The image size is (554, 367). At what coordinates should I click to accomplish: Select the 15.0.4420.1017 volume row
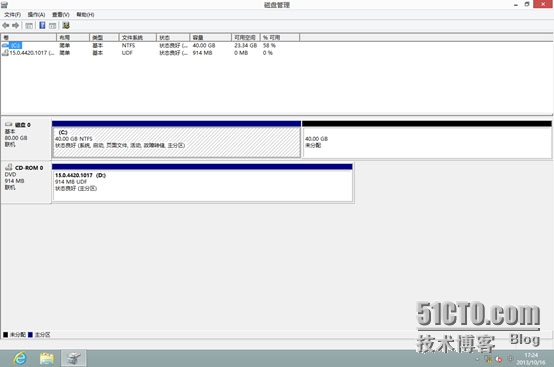tap(150, 53)
